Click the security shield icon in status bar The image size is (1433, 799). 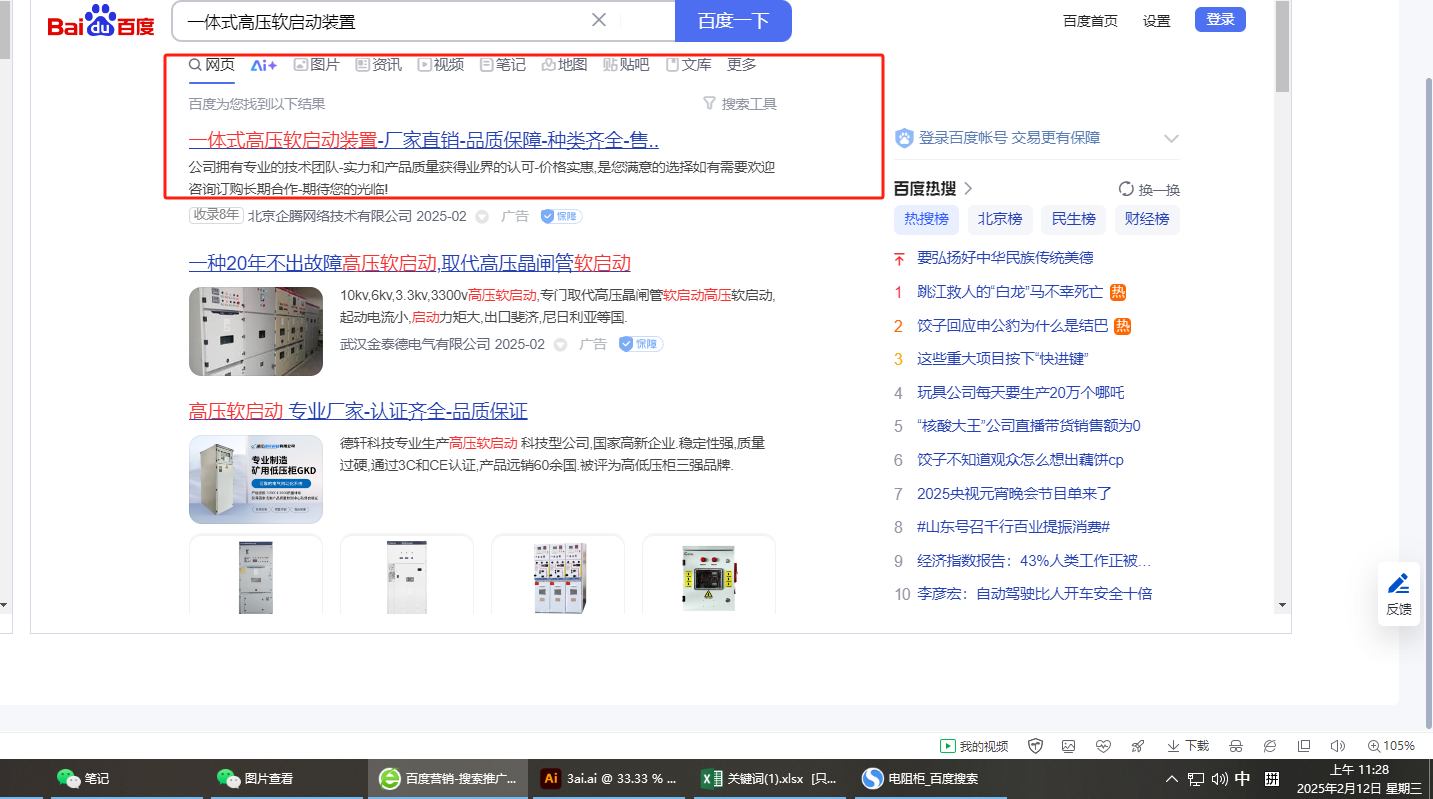[x=1036, y=746]
